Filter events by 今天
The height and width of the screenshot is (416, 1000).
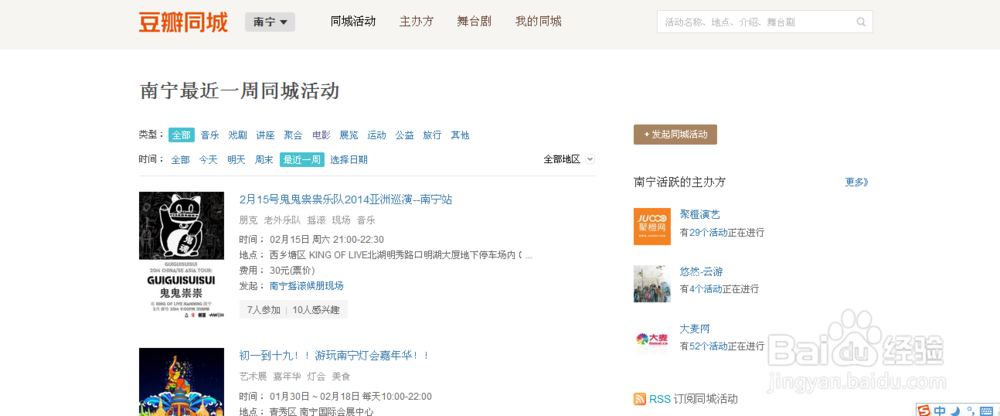coord(209,160)
